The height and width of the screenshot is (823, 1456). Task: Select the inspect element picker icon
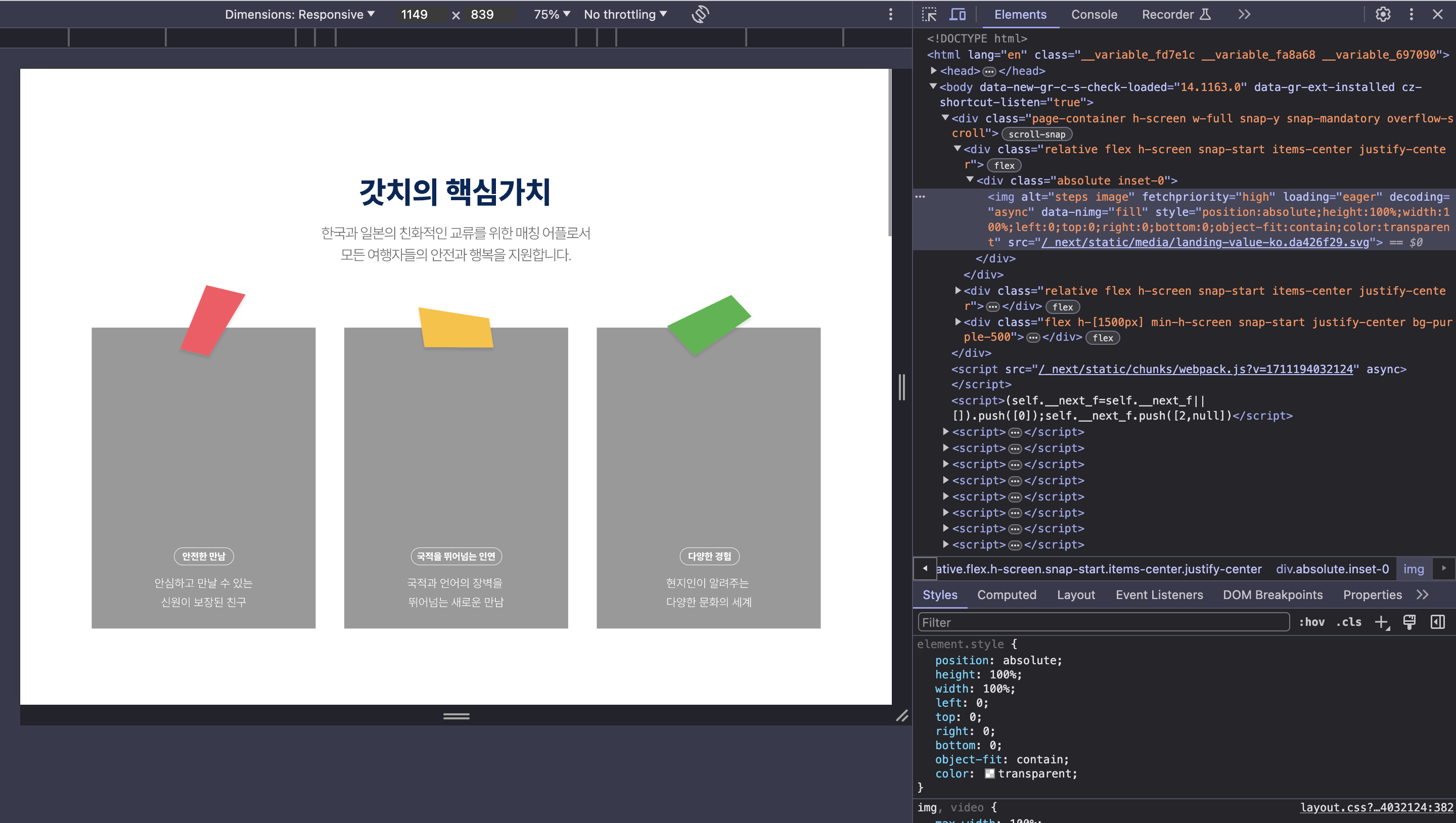click(x=929, y=14)
